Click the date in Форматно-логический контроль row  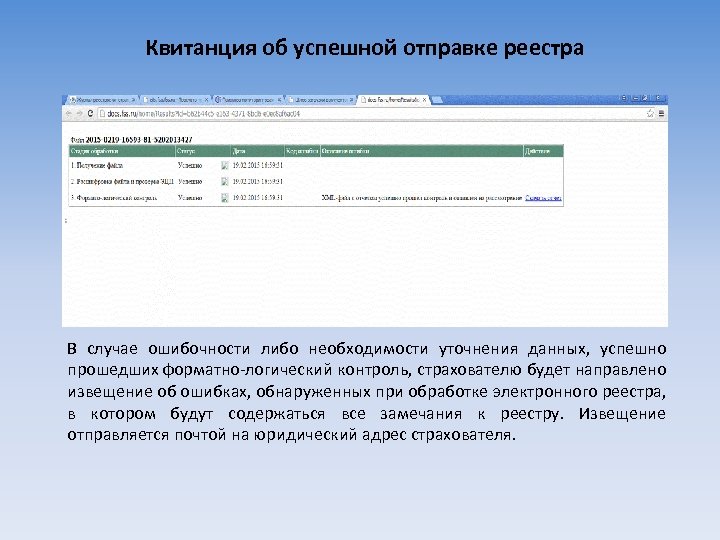coord(258,198)
